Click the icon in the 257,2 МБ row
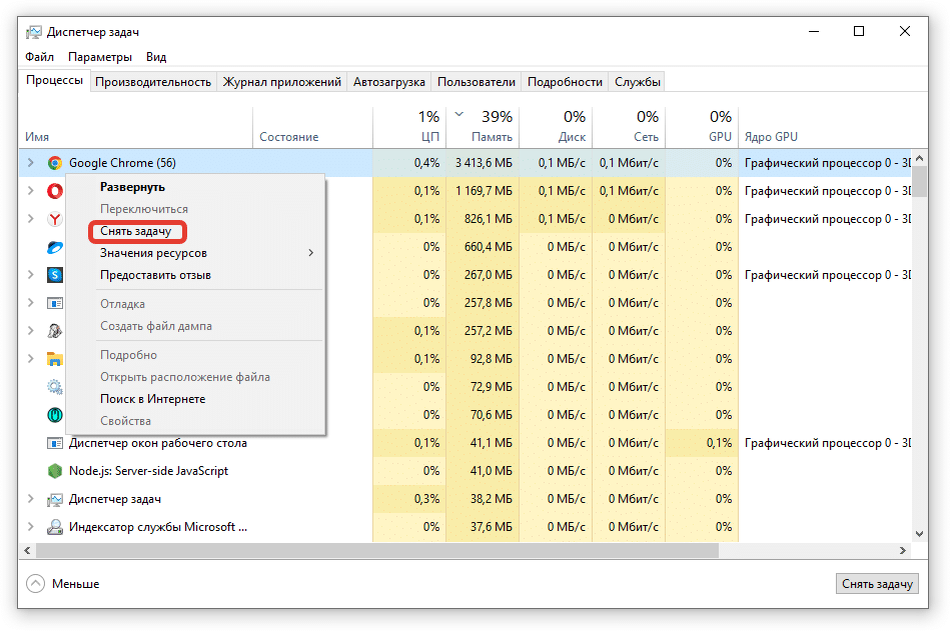Viewport: 950px width, 631px height. [x=55, y=331]
